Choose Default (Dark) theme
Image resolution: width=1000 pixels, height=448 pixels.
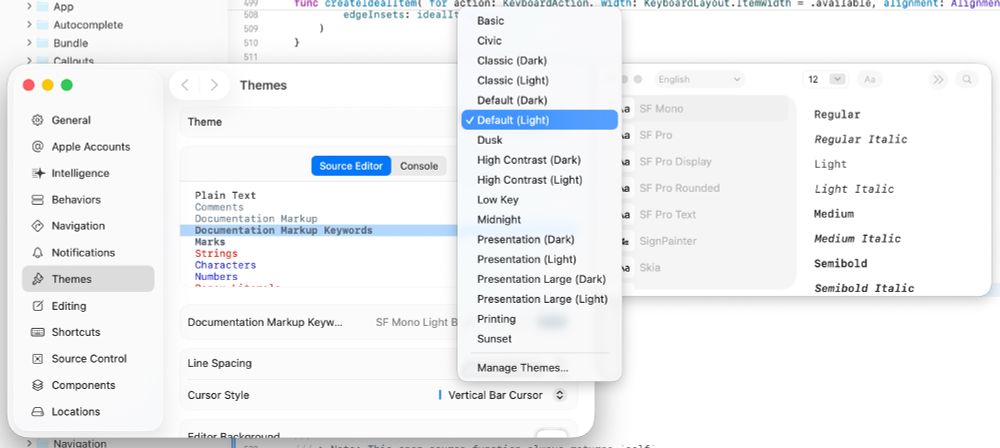tap(540, 100)
